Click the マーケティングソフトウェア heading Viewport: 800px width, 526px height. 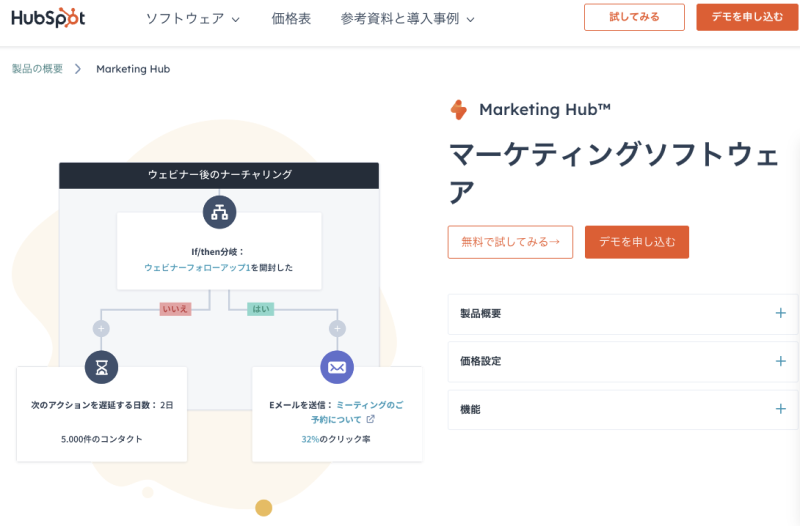tap(613, 173)
